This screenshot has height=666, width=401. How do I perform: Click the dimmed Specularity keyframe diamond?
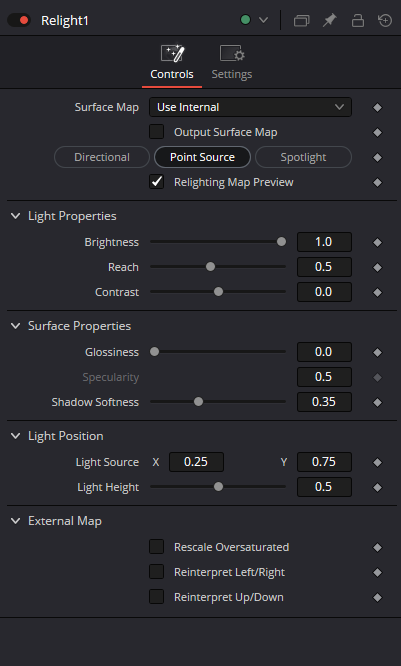(x=377, y=378)
